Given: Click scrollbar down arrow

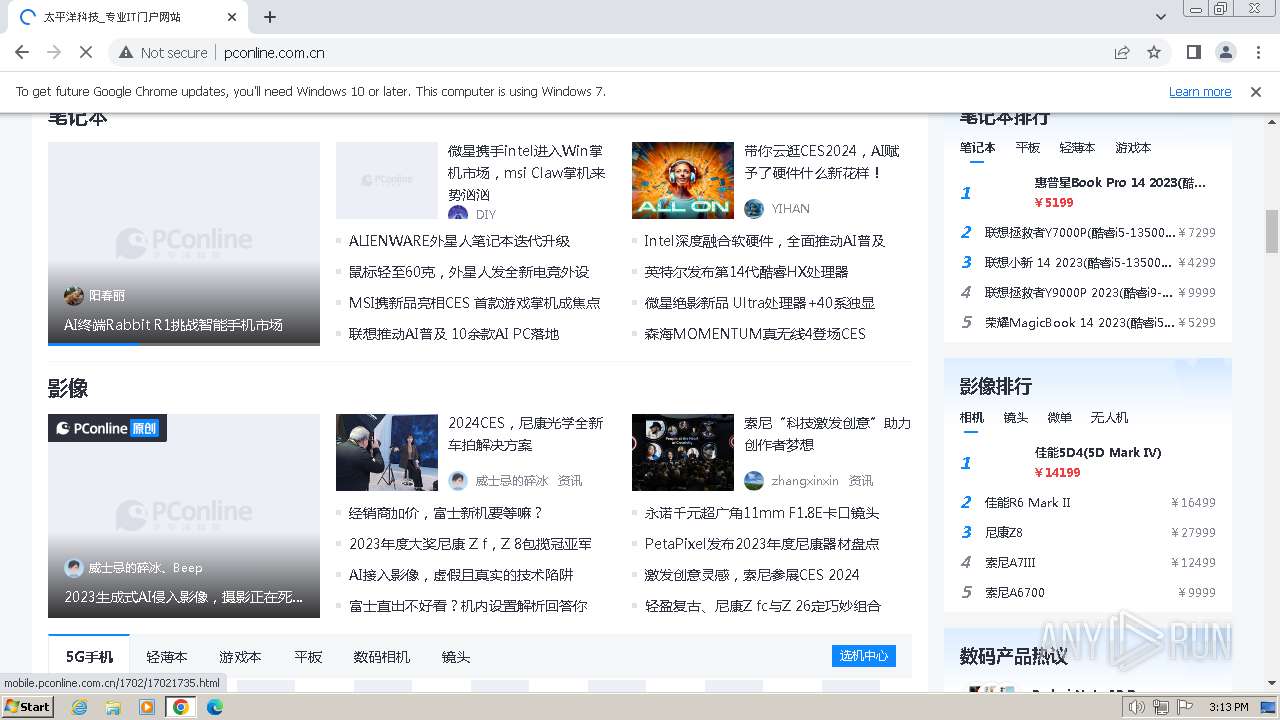Looking at the screenshot, I should [x=1271, y=683].
